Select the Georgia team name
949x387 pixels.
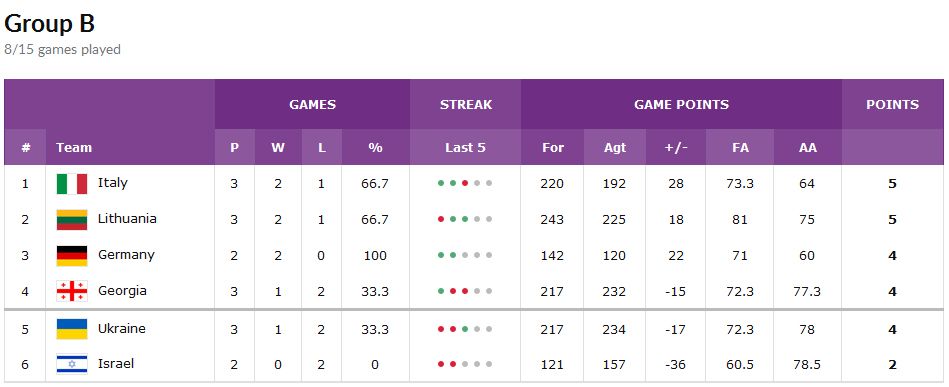122,291
